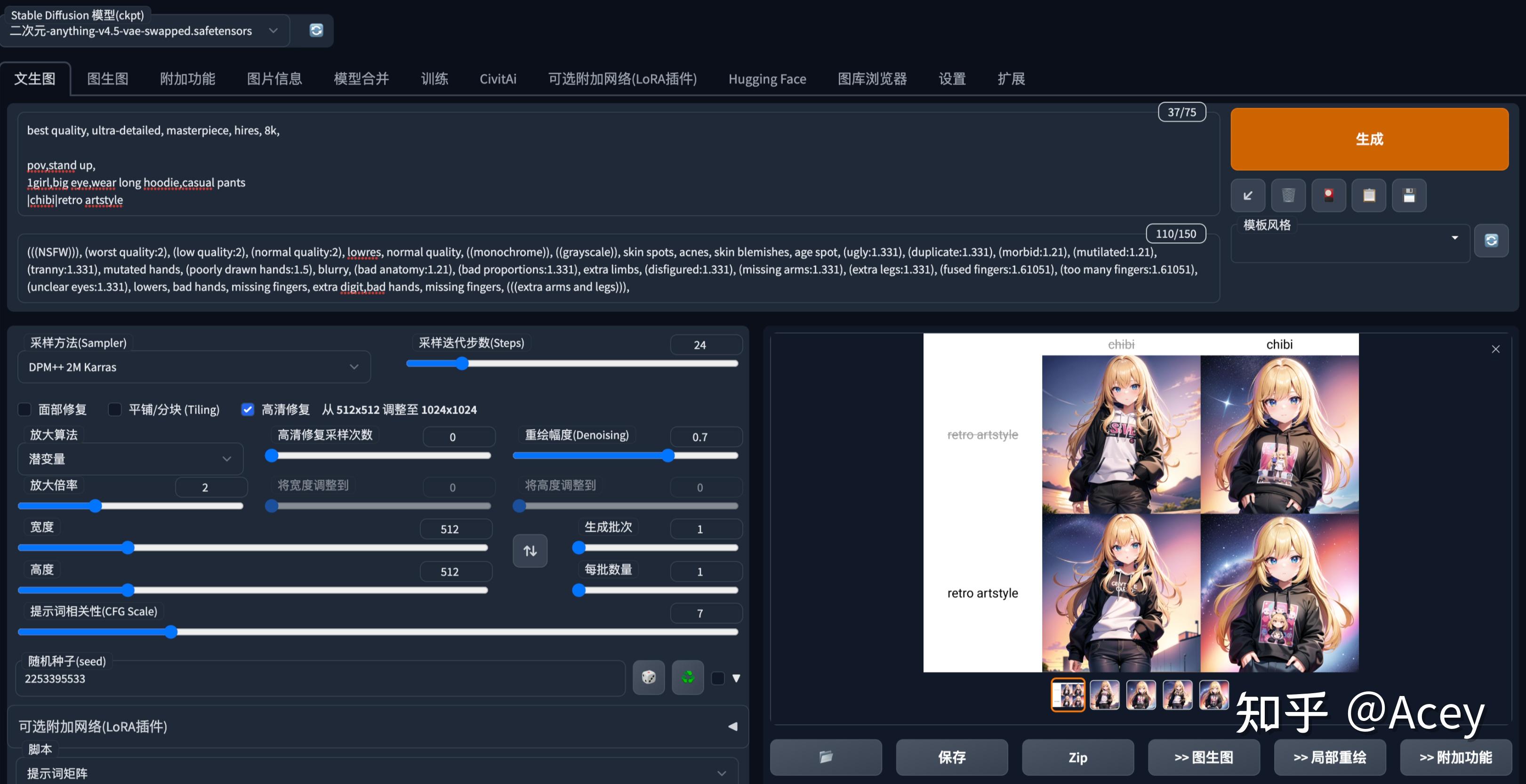The height and width of the screenshot is (784, 1526).
Task: Click the dice icon to randomize seed
Action: point(649,677)
